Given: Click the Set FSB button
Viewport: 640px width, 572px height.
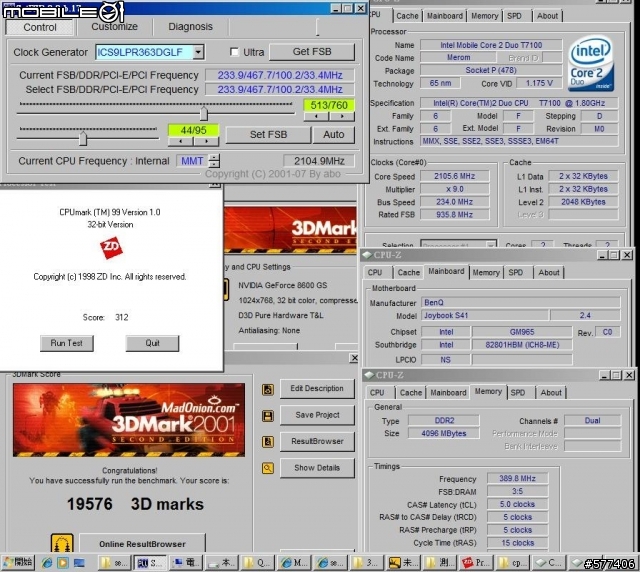Looking at the screenshot, I should 268,134.
